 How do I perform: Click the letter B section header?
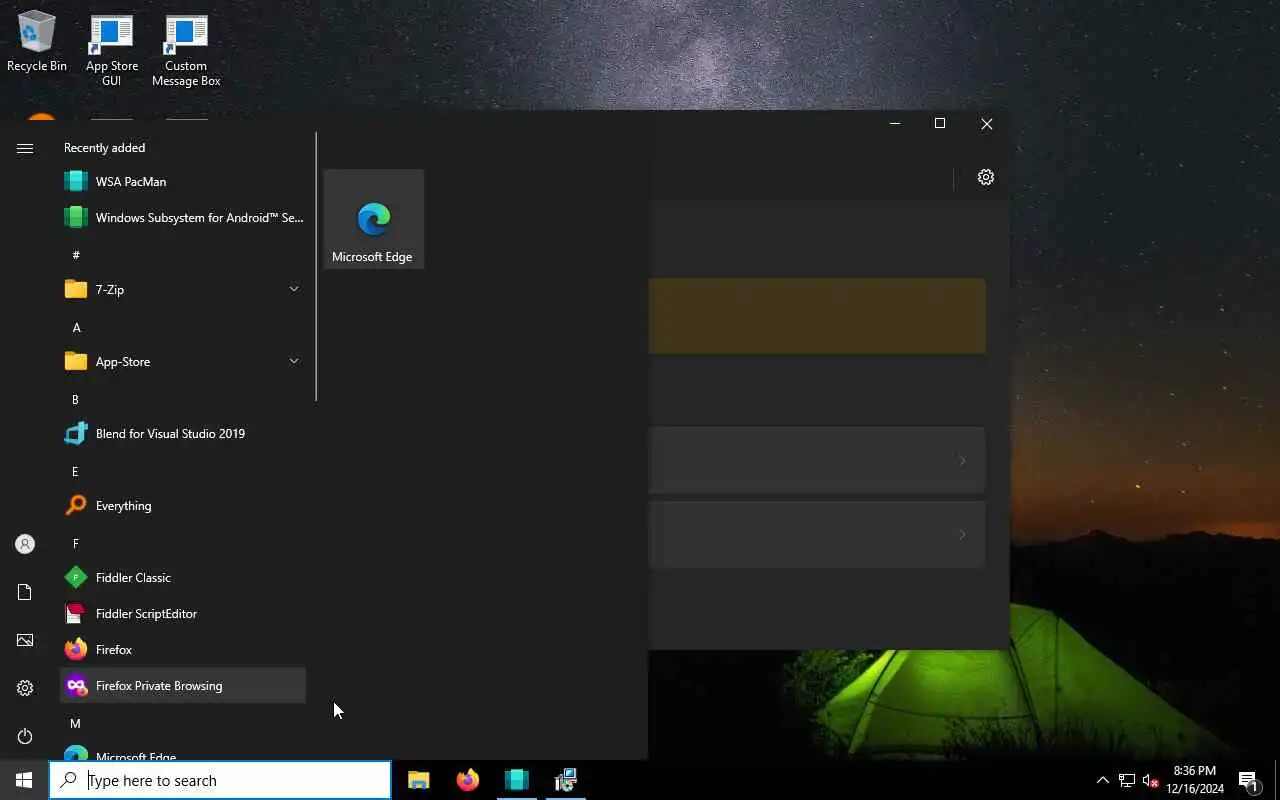point(75,399)
